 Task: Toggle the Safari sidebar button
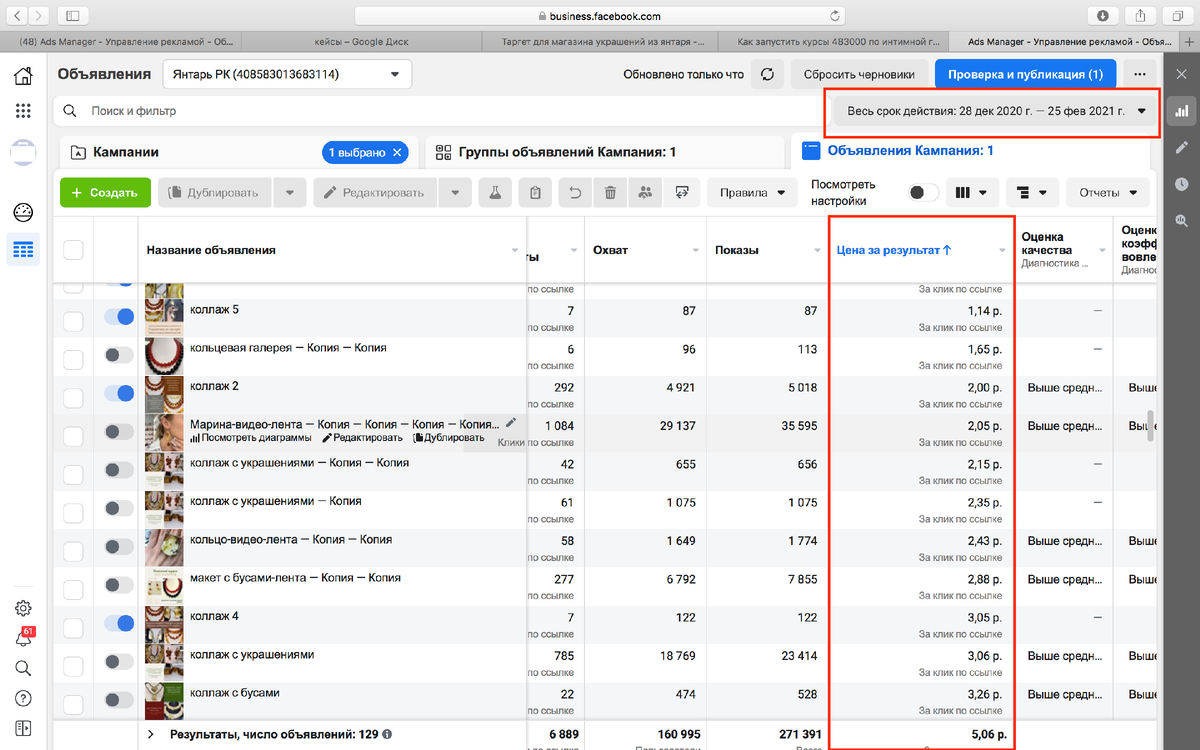click(x=74, y=15)
